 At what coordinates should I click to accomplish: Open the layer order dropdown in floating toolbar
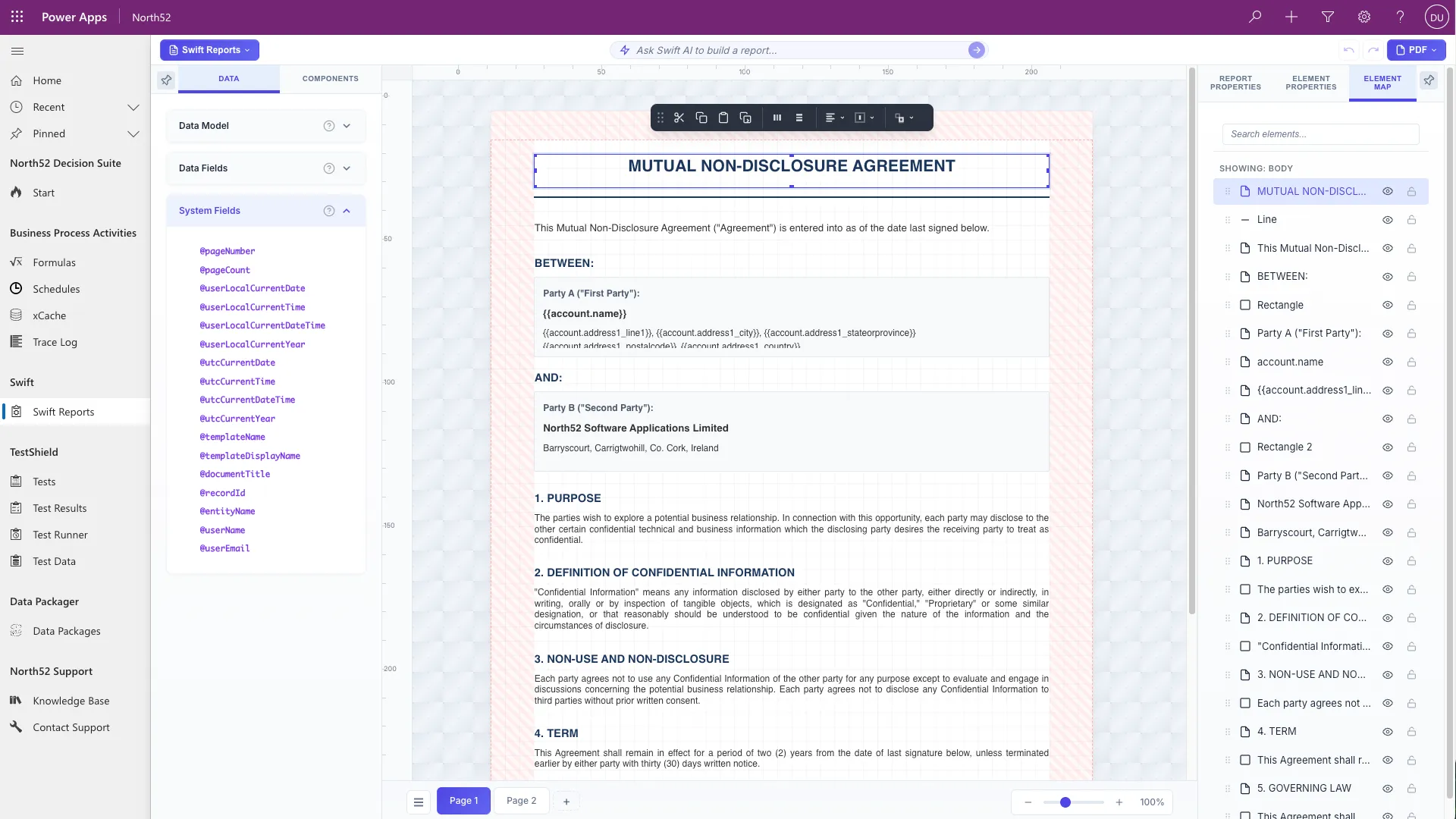904,118
